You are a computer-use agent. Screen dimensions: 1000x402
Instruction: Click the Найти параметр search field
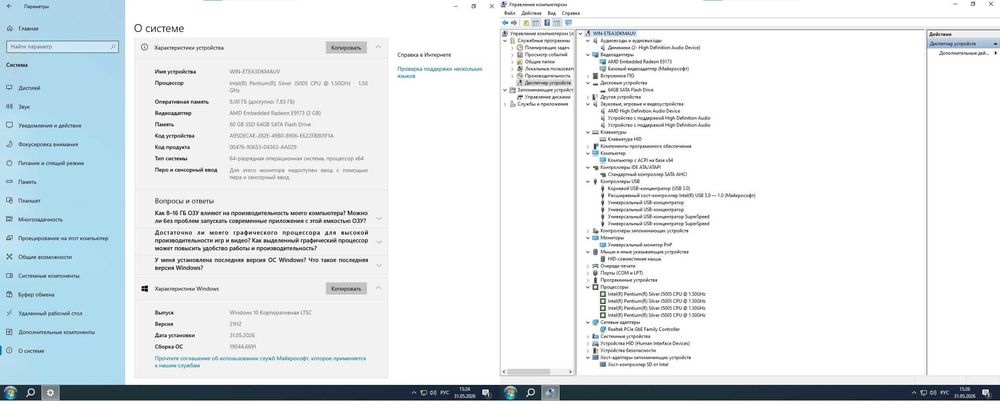point(62,47)
